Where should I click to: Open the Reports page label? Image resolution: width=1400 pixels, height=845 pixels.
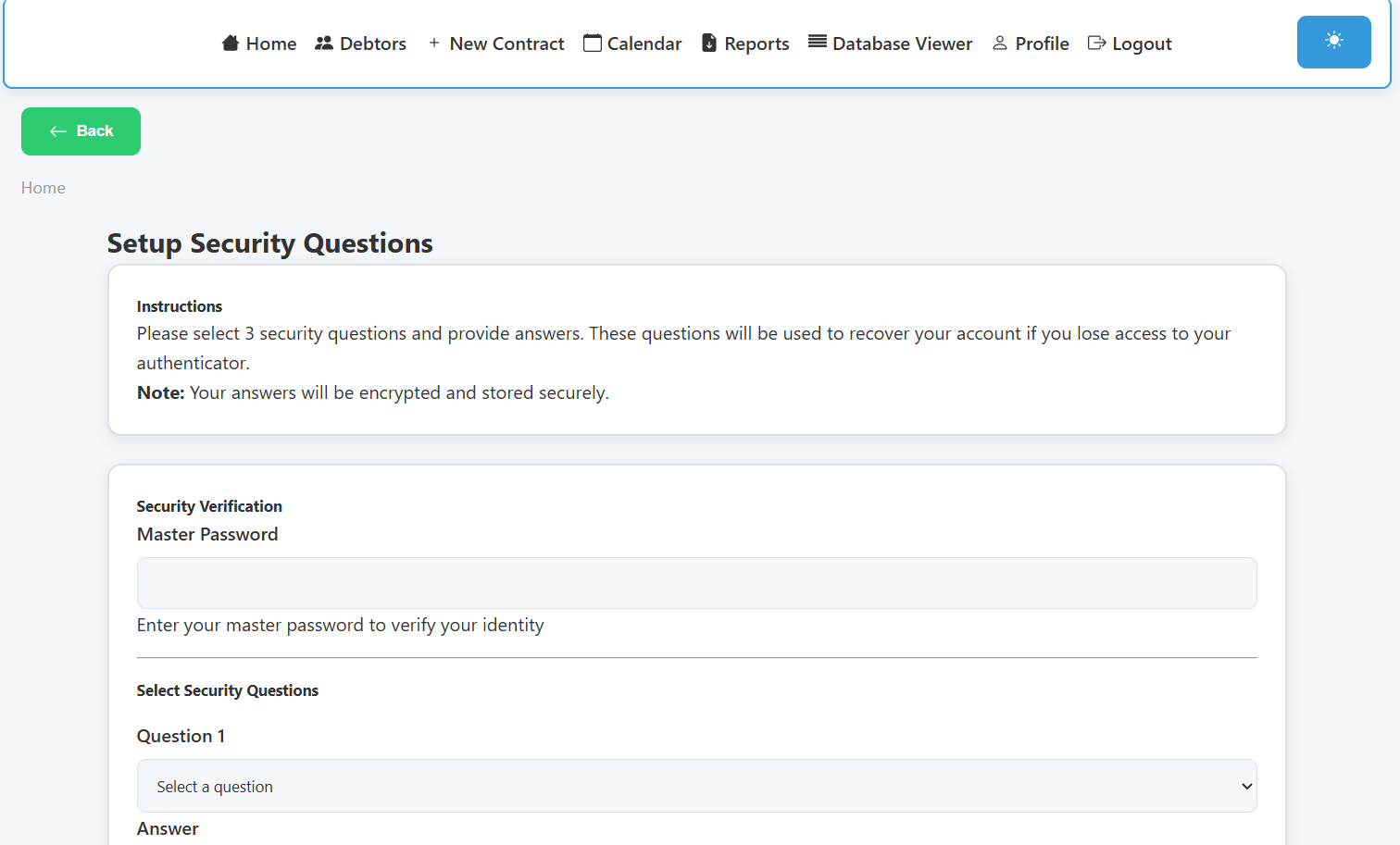point(756,43)
